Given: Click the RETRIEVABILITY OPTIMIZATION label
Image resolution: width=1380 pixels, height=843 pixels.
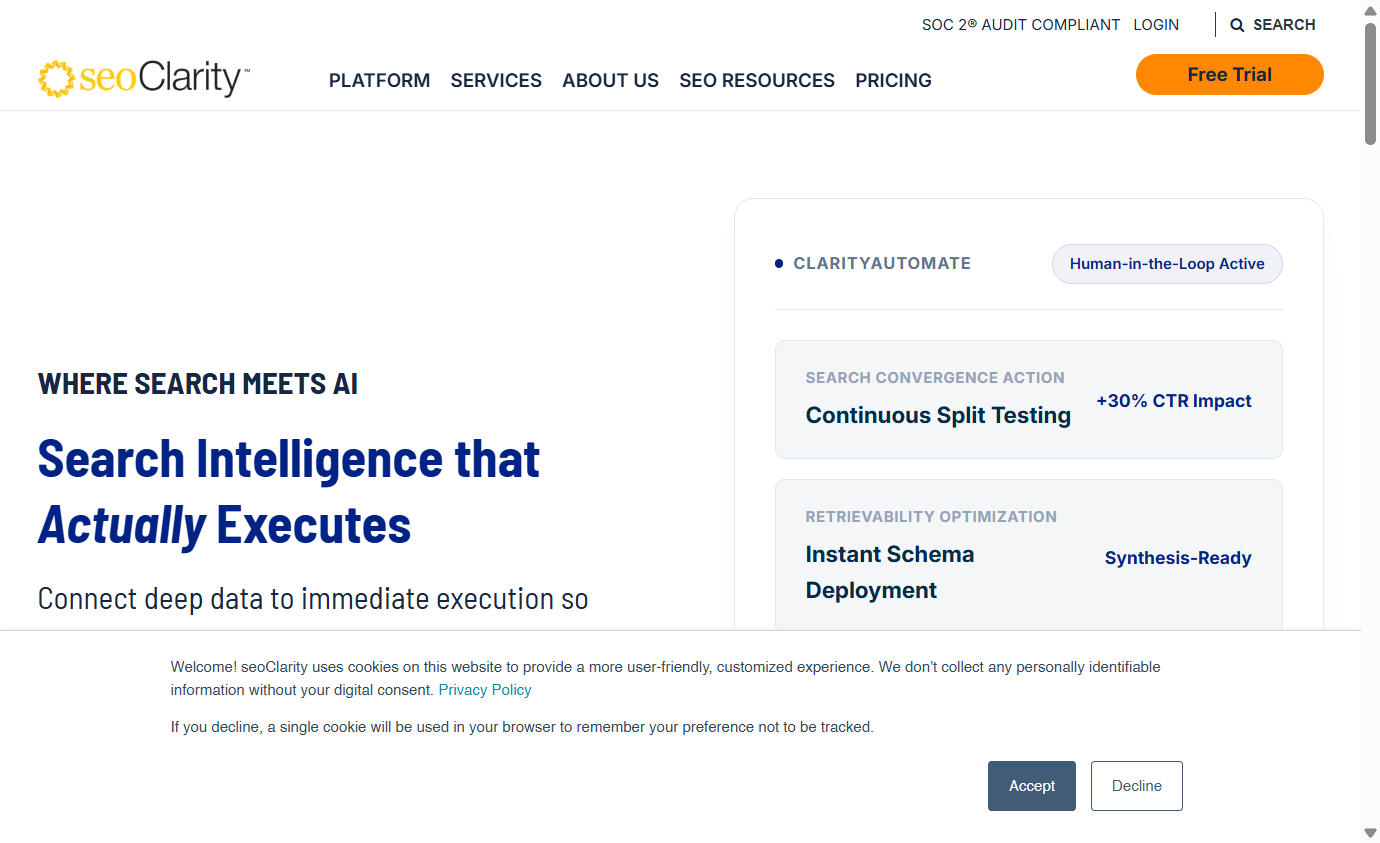Looking at the screenshot, I should [931, 517].
